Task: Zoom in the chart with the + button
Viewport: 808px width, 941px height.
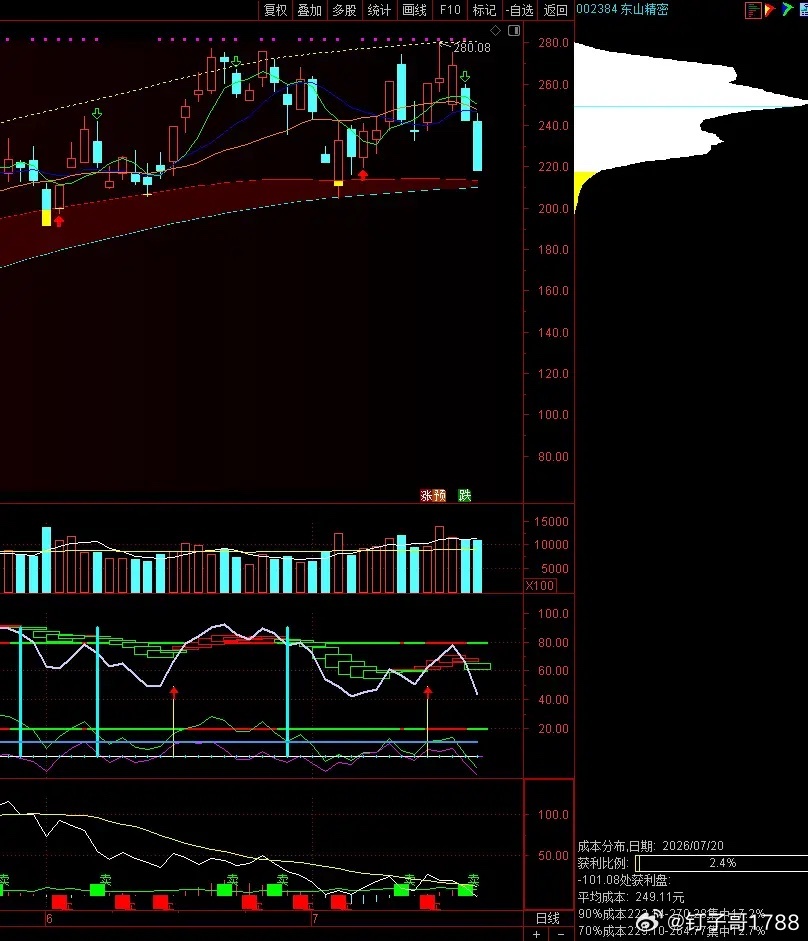Action: point(537,934)
